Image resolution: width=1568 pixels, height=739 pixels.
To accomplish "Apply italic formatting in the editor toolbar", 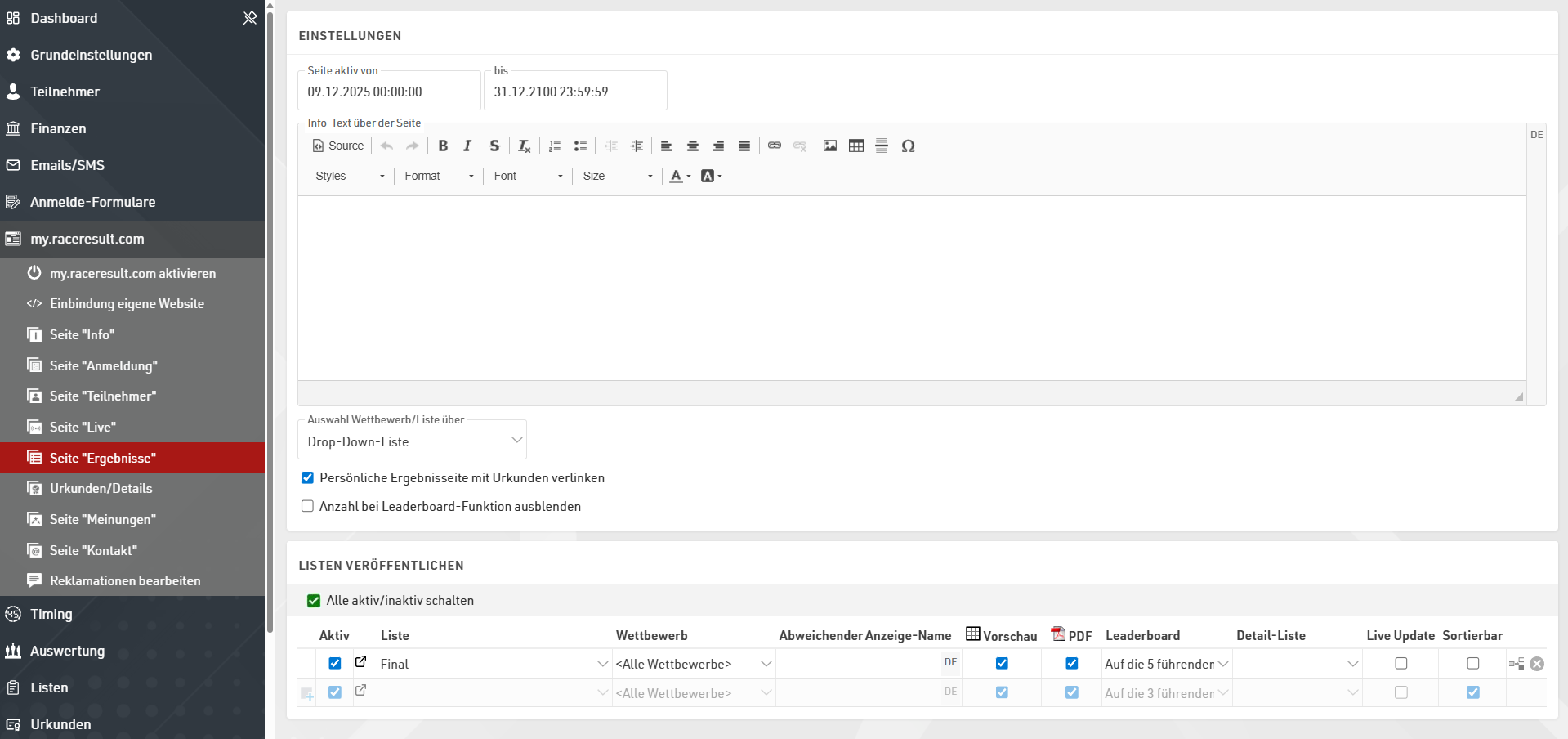I will click(x=467, y=146).
